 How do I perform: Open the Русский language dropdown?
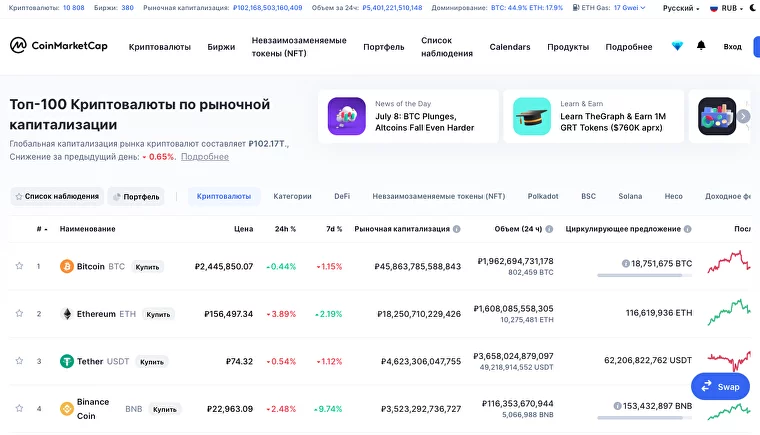[685, 8]
